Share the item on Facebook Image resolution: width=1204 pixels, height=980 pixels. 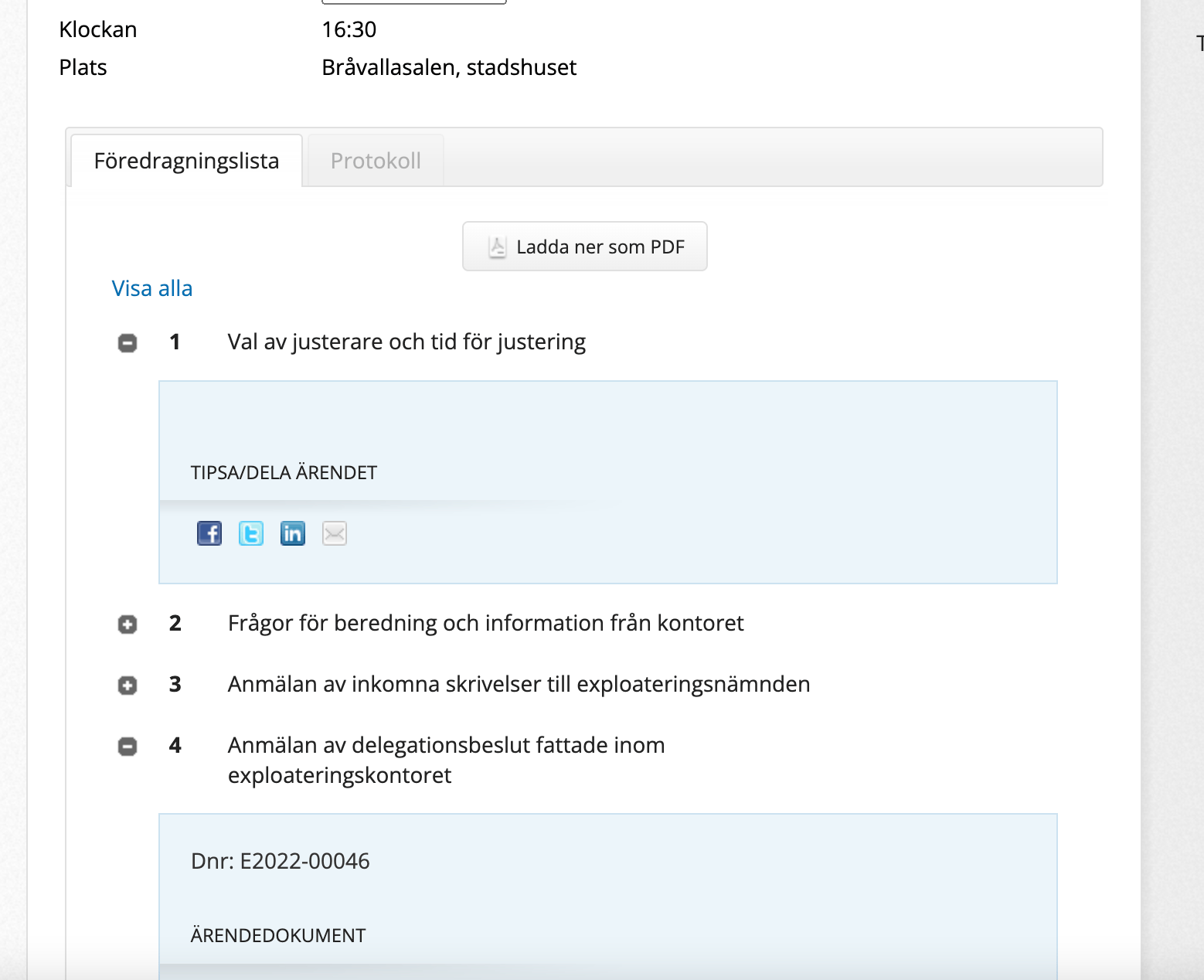[x=209, y=533]
